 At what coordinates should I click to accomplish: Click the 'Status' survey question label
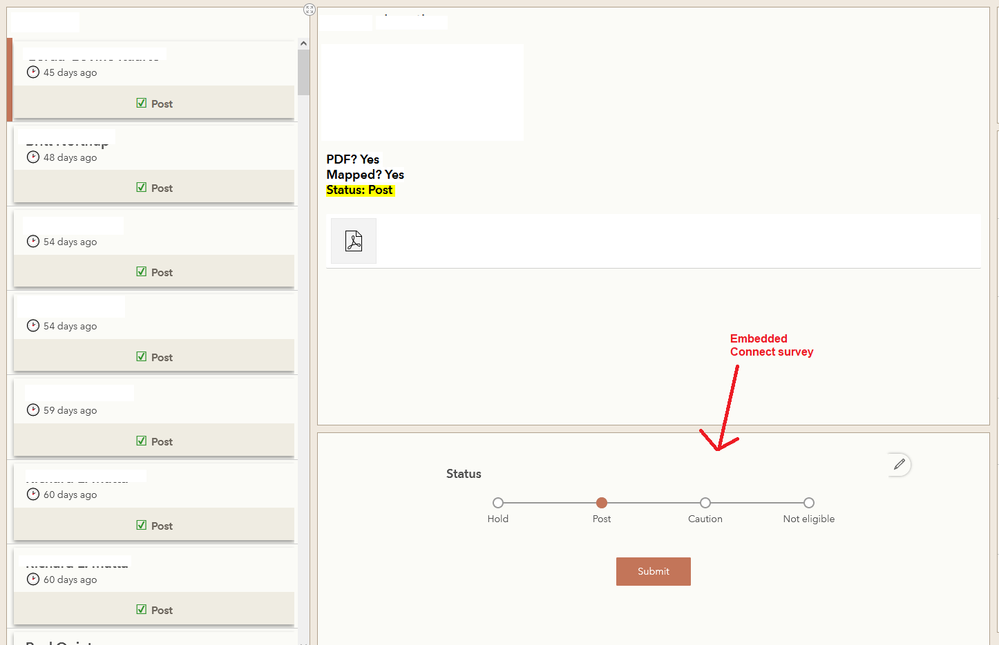(x=464, y=474)
